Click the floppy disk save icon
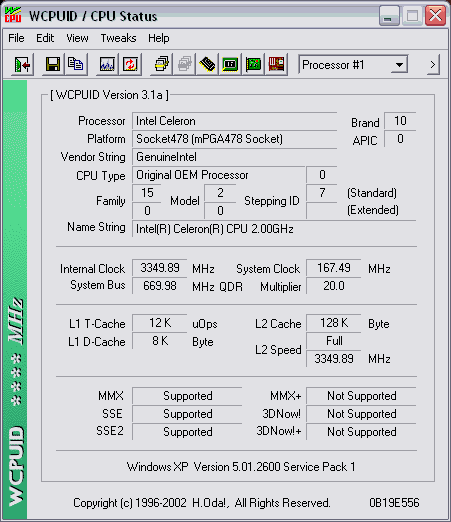Viewport: 451px width, 522px height. click(53, 64)
